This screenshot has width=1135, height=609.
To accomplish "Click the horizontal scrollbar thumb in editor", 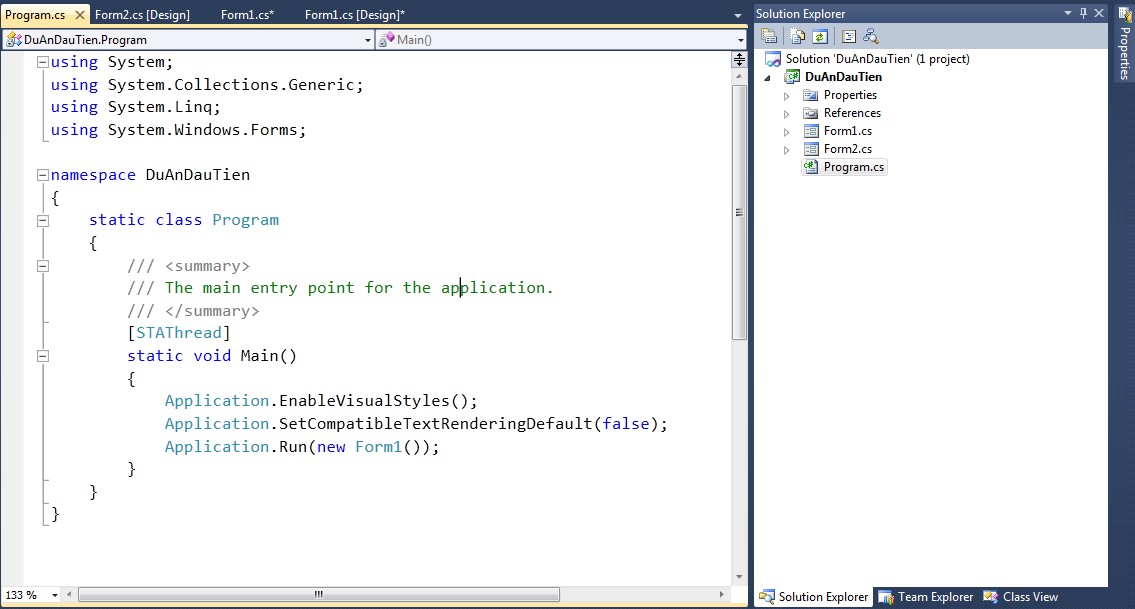I will (318, 594).
